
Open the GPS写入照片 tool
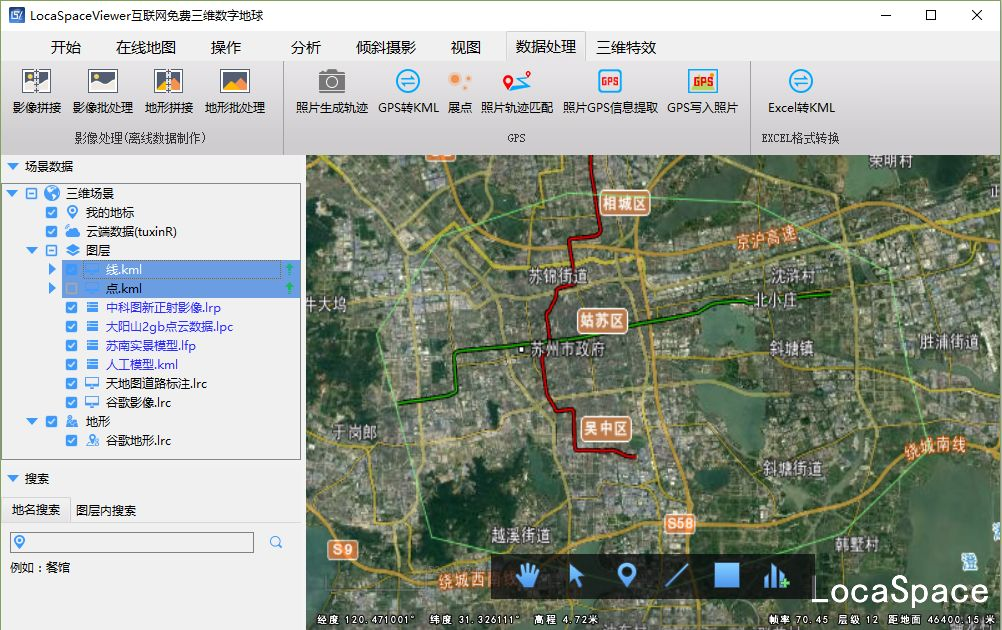click(x=702, y=91)
